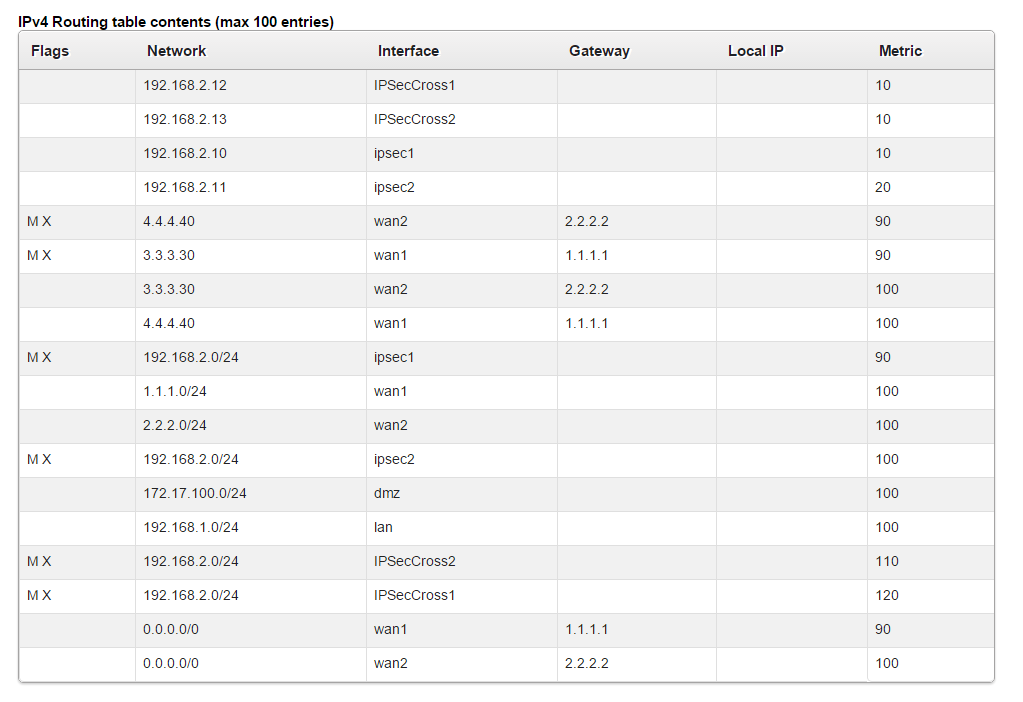Click the Network column header
The width and height of the screenshot is (1023, 702).
(176, 51)
